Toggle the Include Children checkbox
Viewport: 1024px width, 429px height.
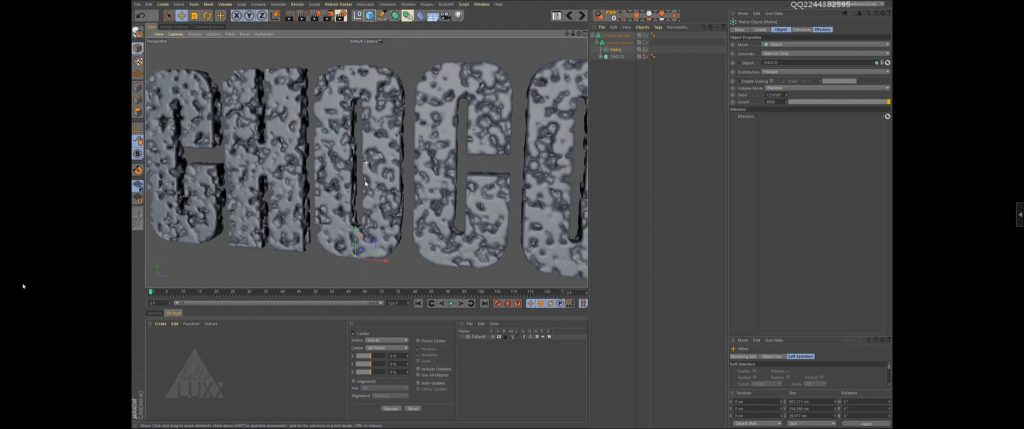tap(419, 369)
